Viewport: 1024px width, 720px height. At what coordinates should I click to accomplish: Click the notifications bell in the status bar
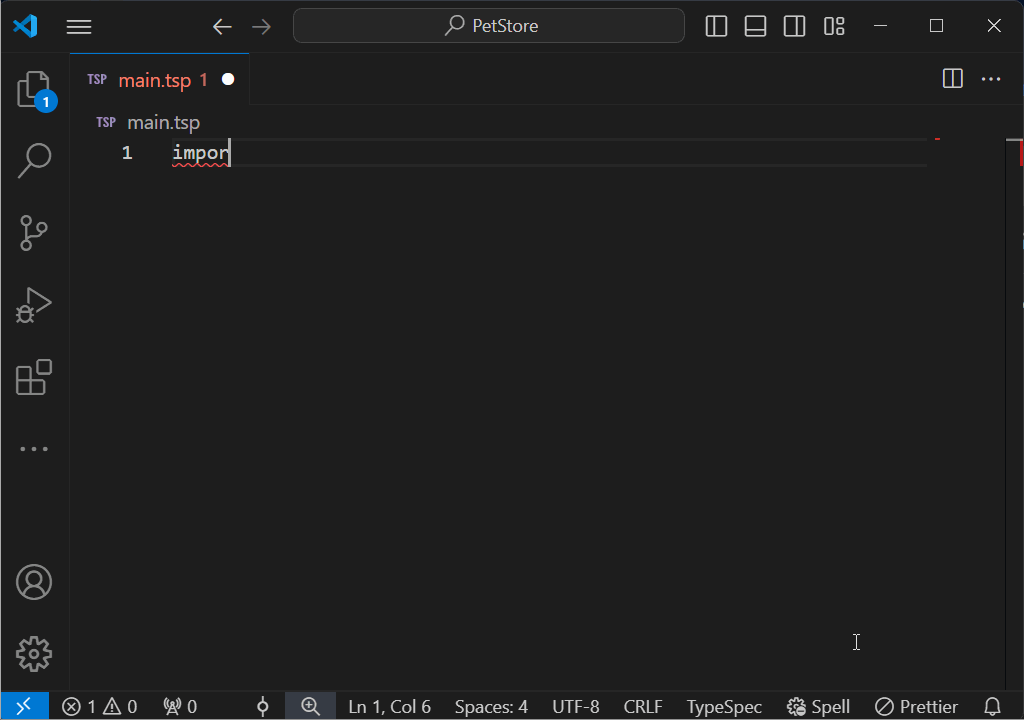992,706
